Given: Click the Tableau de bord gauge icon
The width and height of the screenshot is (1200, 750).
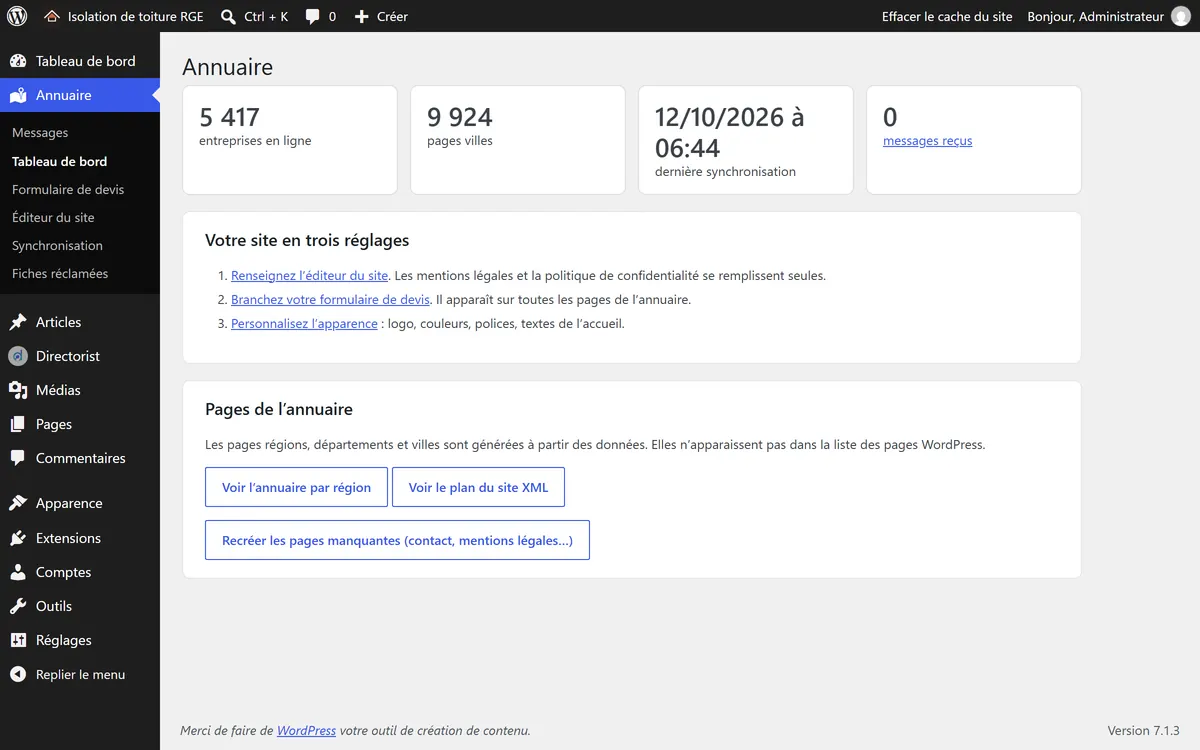Looking at the screenshot, I should 18,61.
